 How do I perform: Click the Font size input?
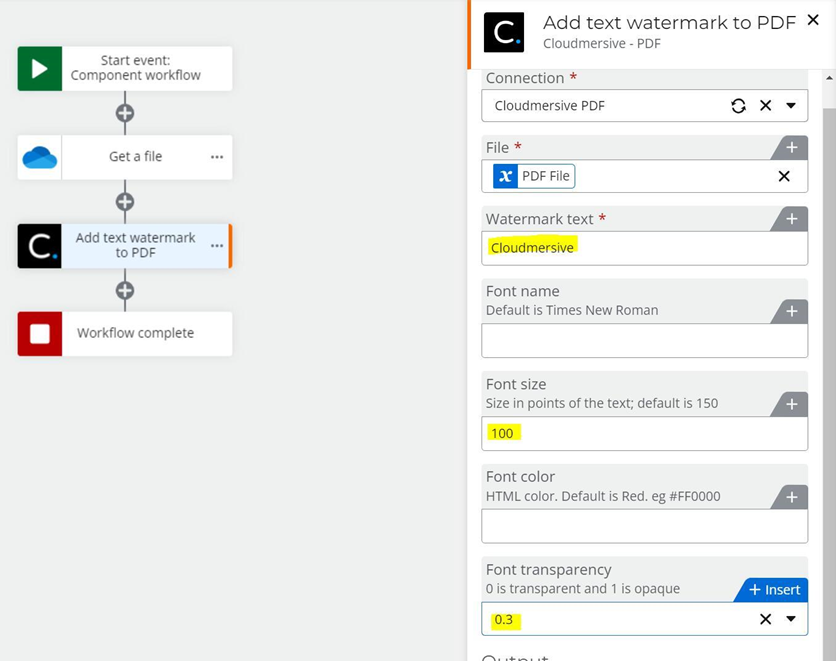click(645, 433)
